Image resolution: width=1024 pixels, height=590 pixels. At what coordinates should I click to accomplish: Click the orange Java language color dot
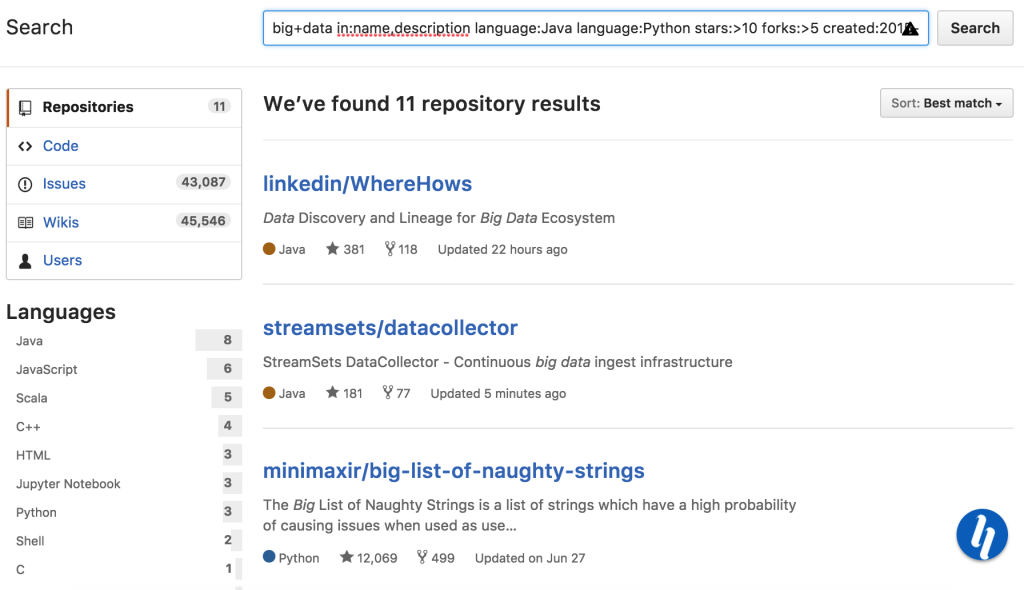[266, 249]
